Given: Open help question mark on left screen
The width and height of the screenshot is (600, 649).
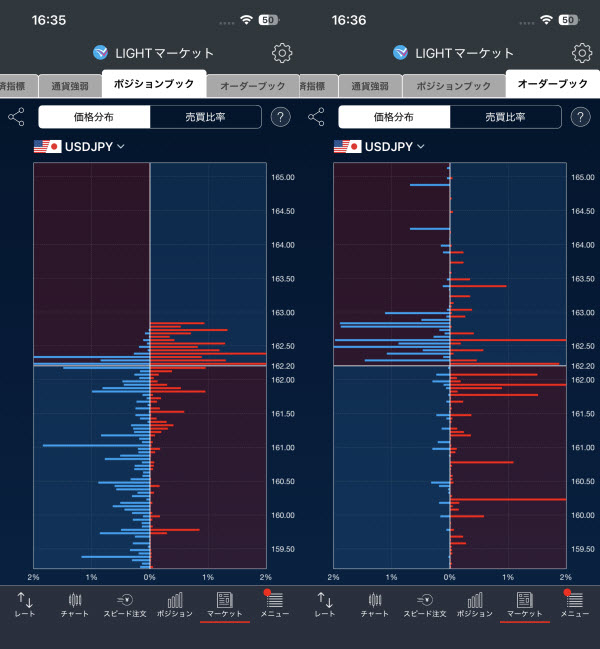Looking at the screenshot, I should (281, 117).
